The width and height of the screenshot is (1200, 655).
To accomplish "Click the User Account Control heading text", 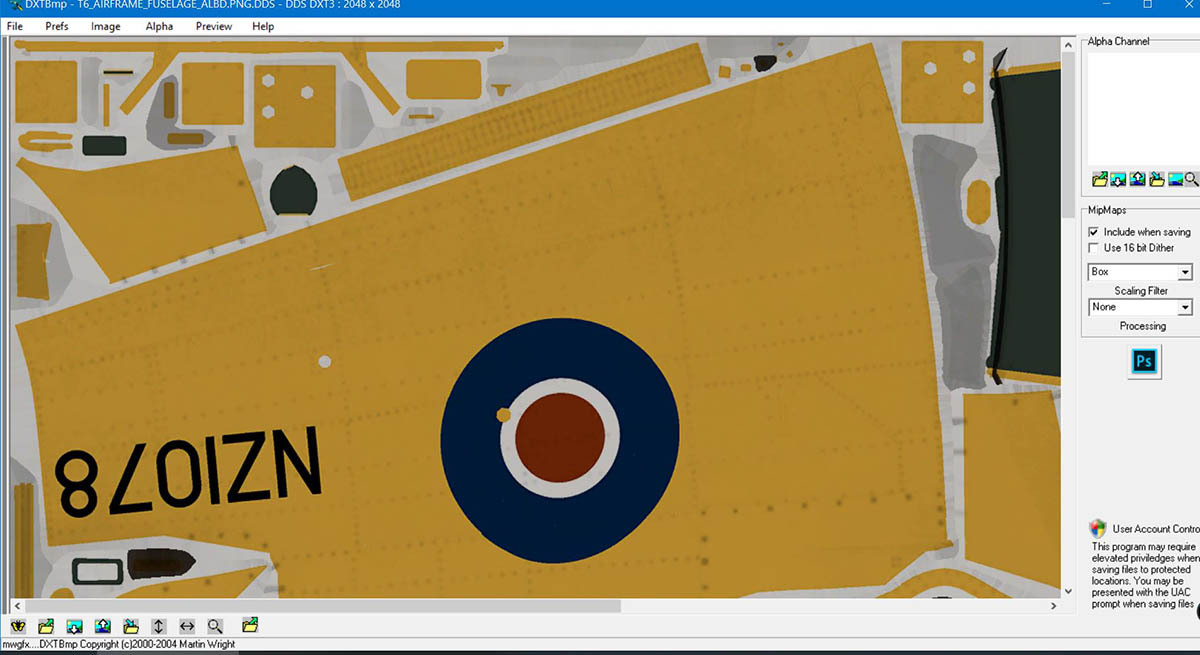I will [x=1156, y=529].
